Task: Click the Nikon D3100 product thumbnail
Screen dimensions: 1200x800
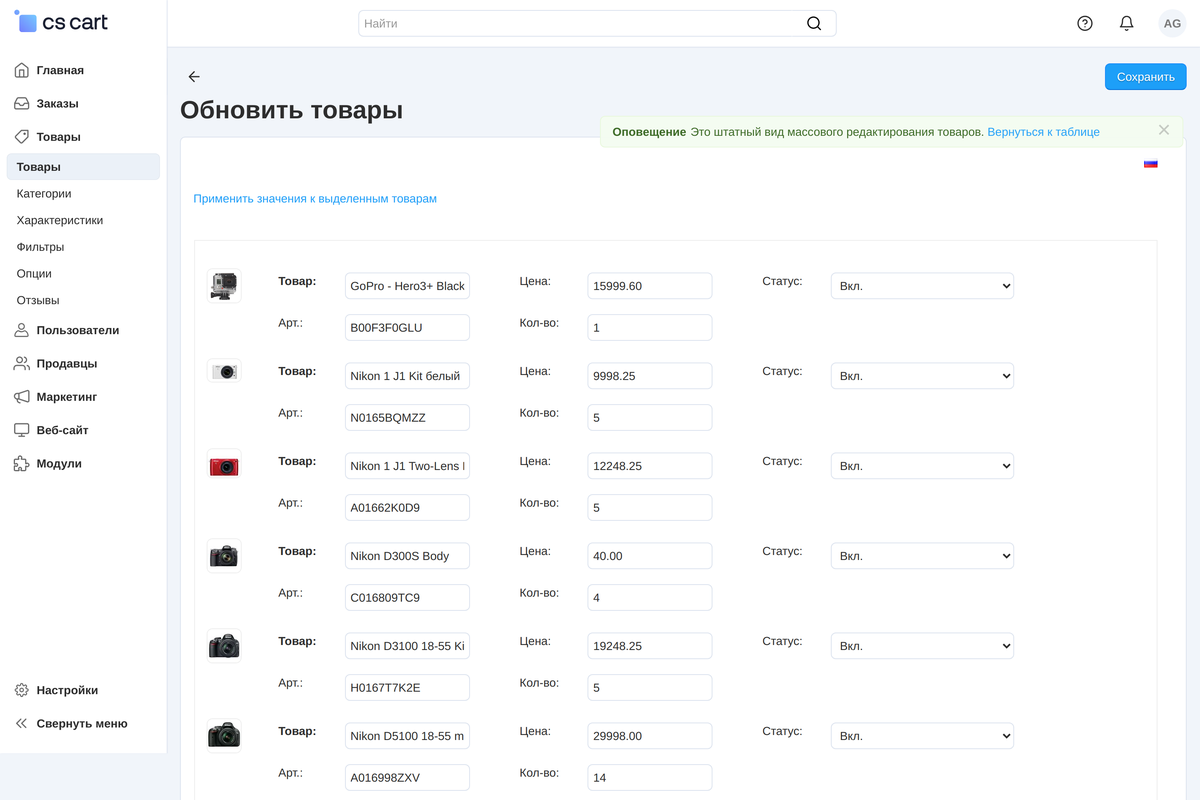Action: point(224,646)
